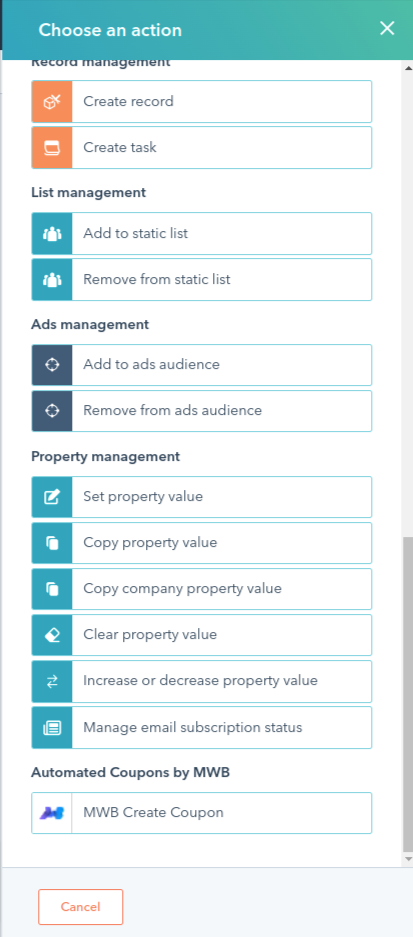Click the Create record box icon
Screen dimensions: 413x937
pos(52,102)
